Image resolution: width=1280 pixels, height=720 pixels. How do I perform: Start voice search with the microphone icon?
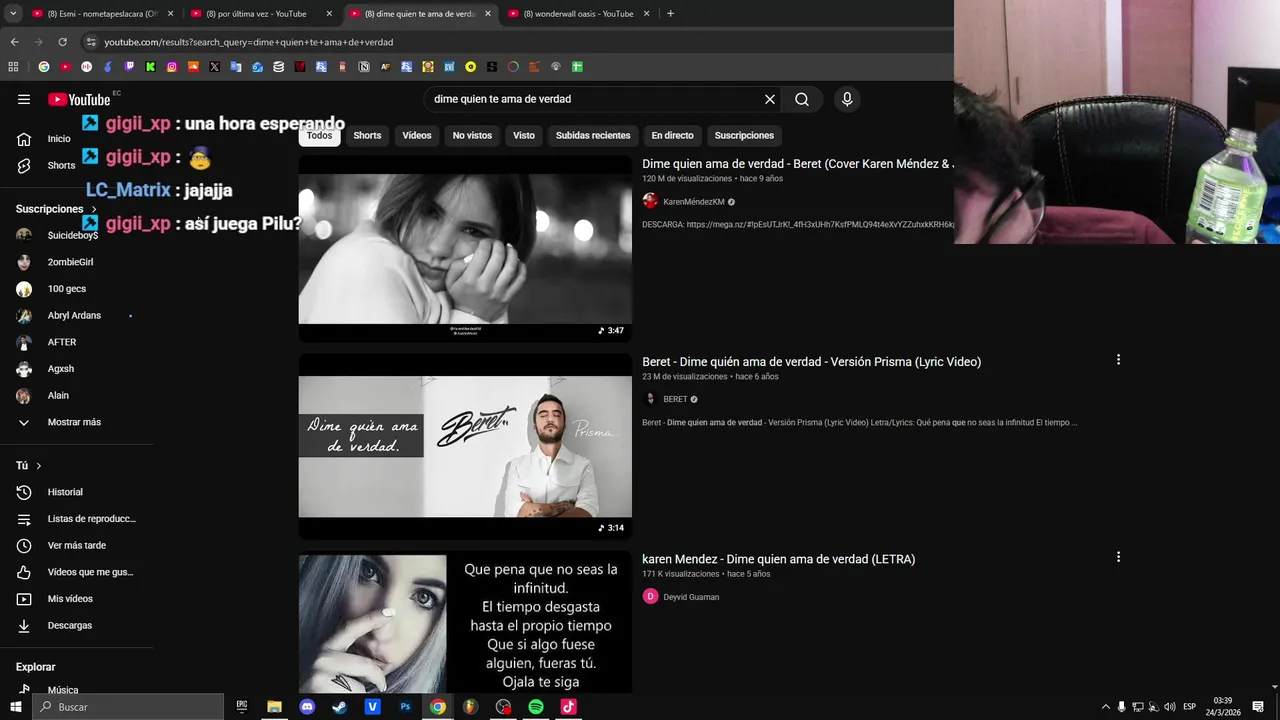click(847, 99)
